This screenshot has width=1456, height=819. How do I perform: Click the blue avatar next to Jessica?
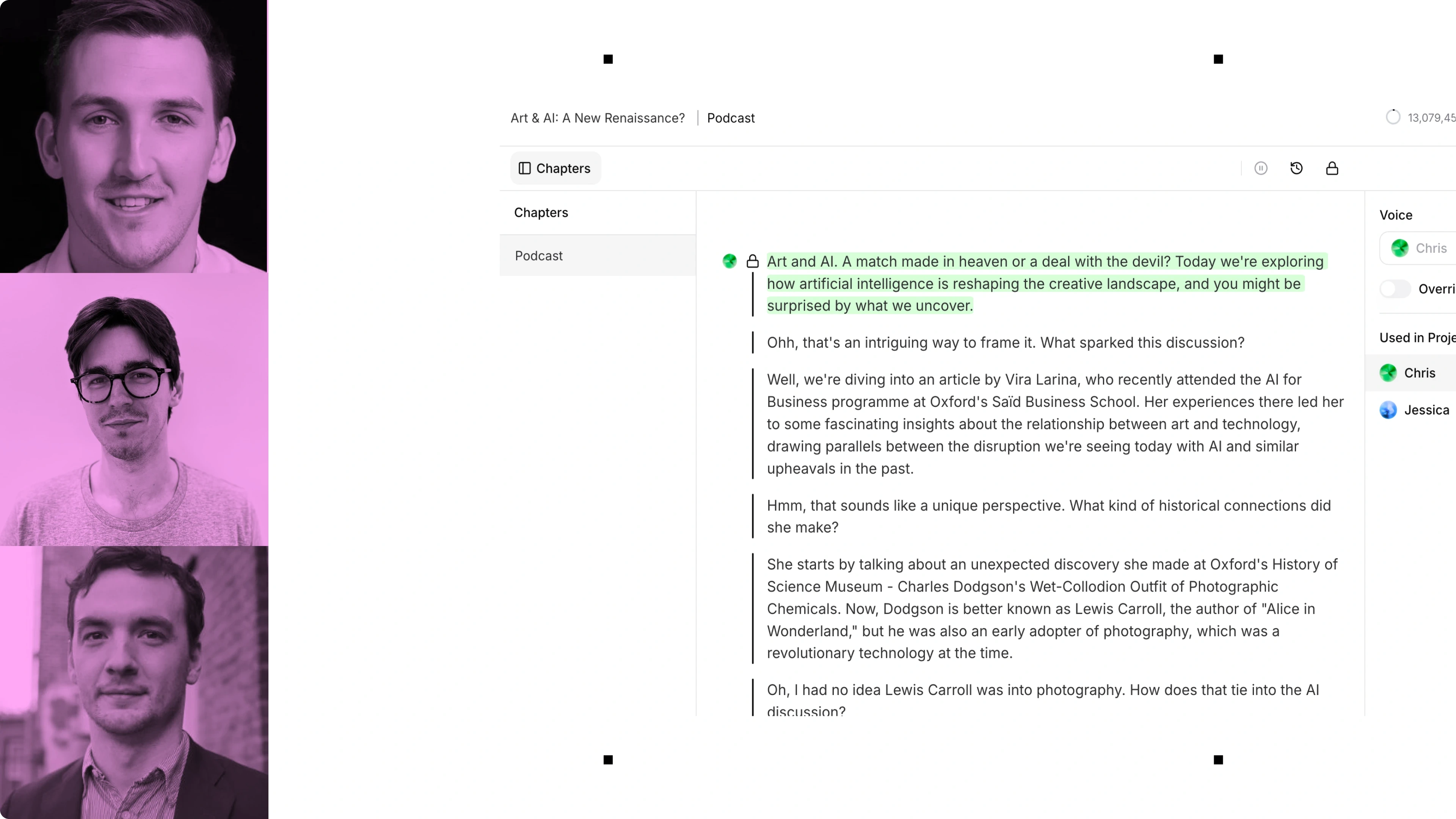pos(1388,410)
